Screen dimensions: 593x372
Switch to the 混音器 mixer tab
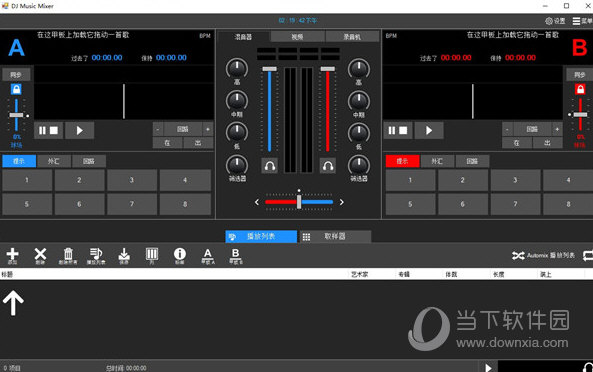[243, 37]
